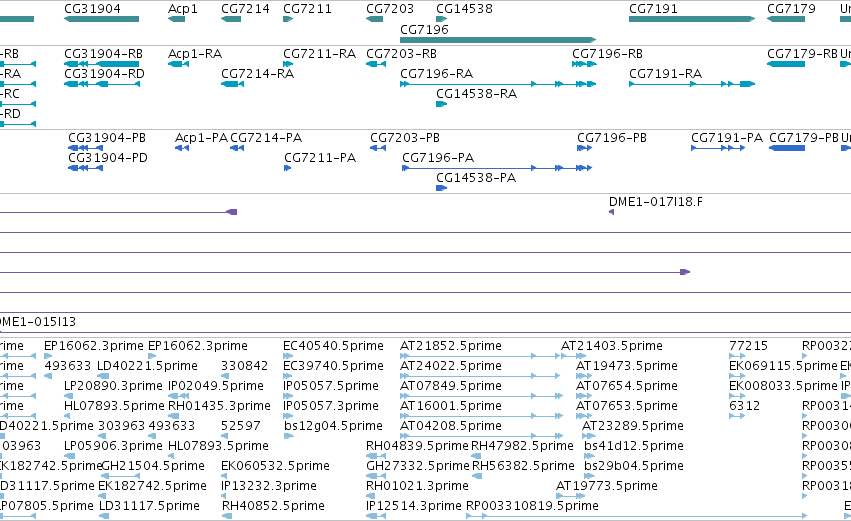Open the CG7196-RB transcript label
This screenshot has height=521, width=851.
coord(607,54)
